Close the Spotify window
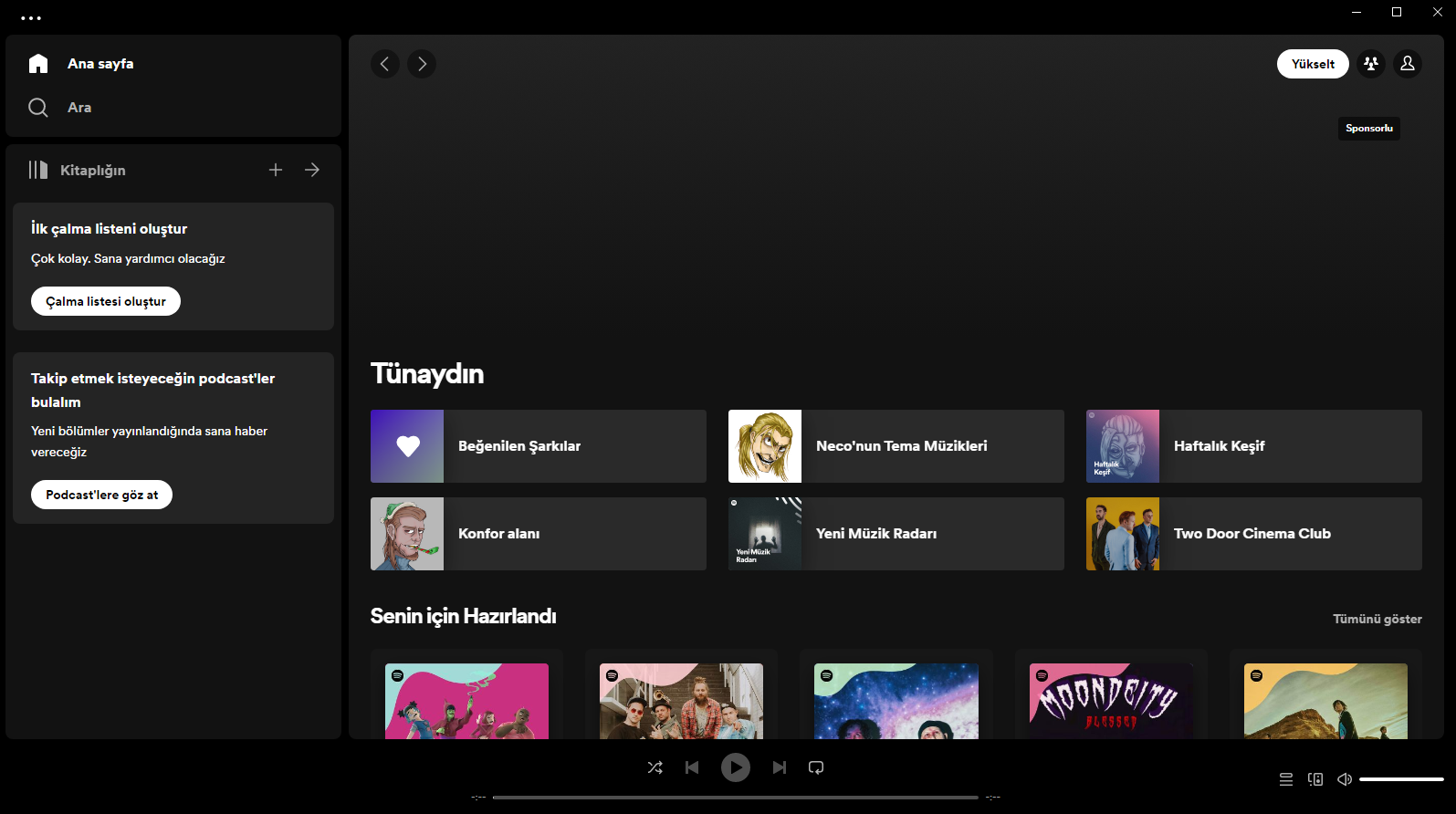 pyautogui.click(x=1437, y=12)
